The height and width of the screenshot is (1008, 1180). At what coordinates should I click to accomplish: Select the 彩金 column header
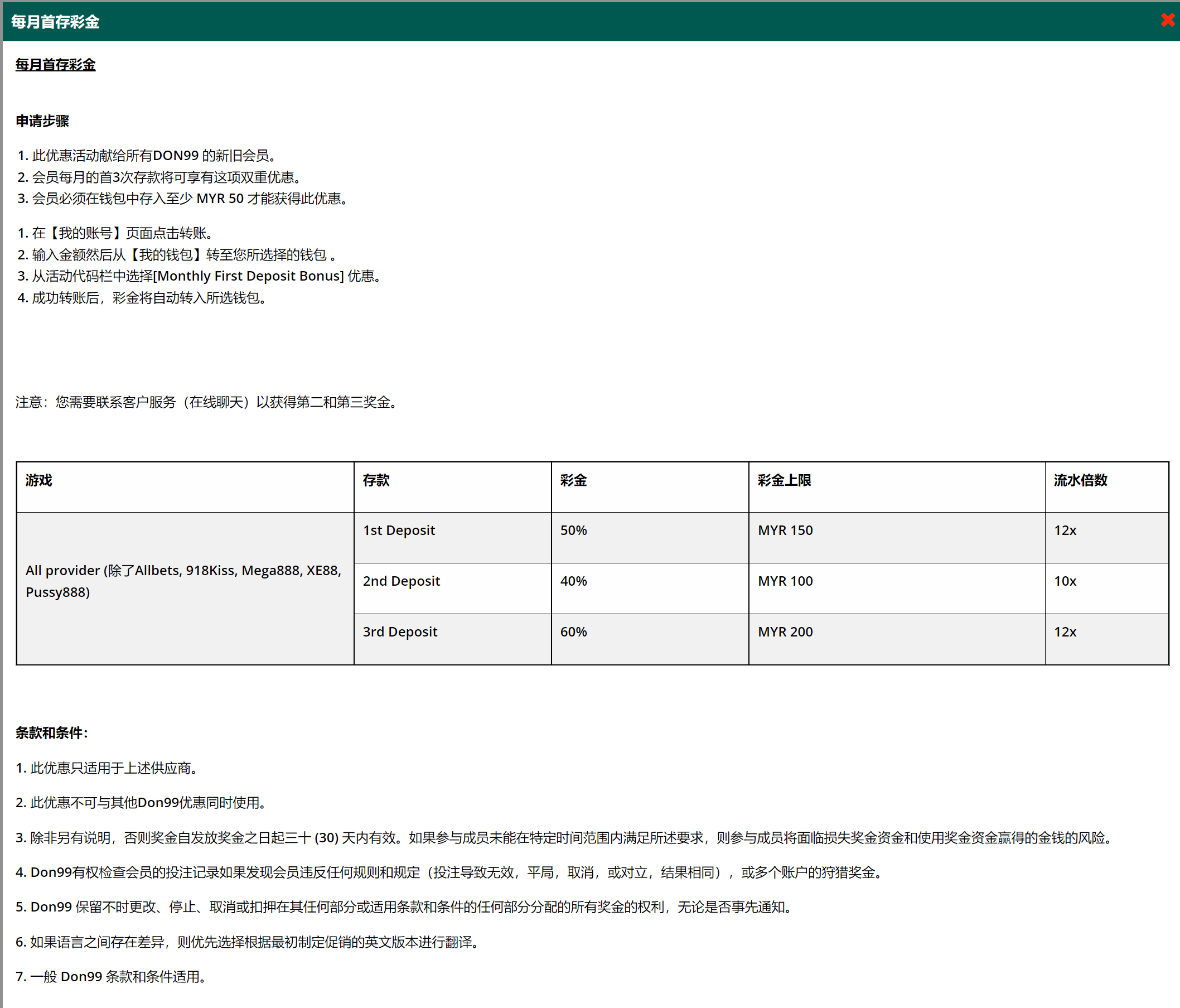point(571,480)
